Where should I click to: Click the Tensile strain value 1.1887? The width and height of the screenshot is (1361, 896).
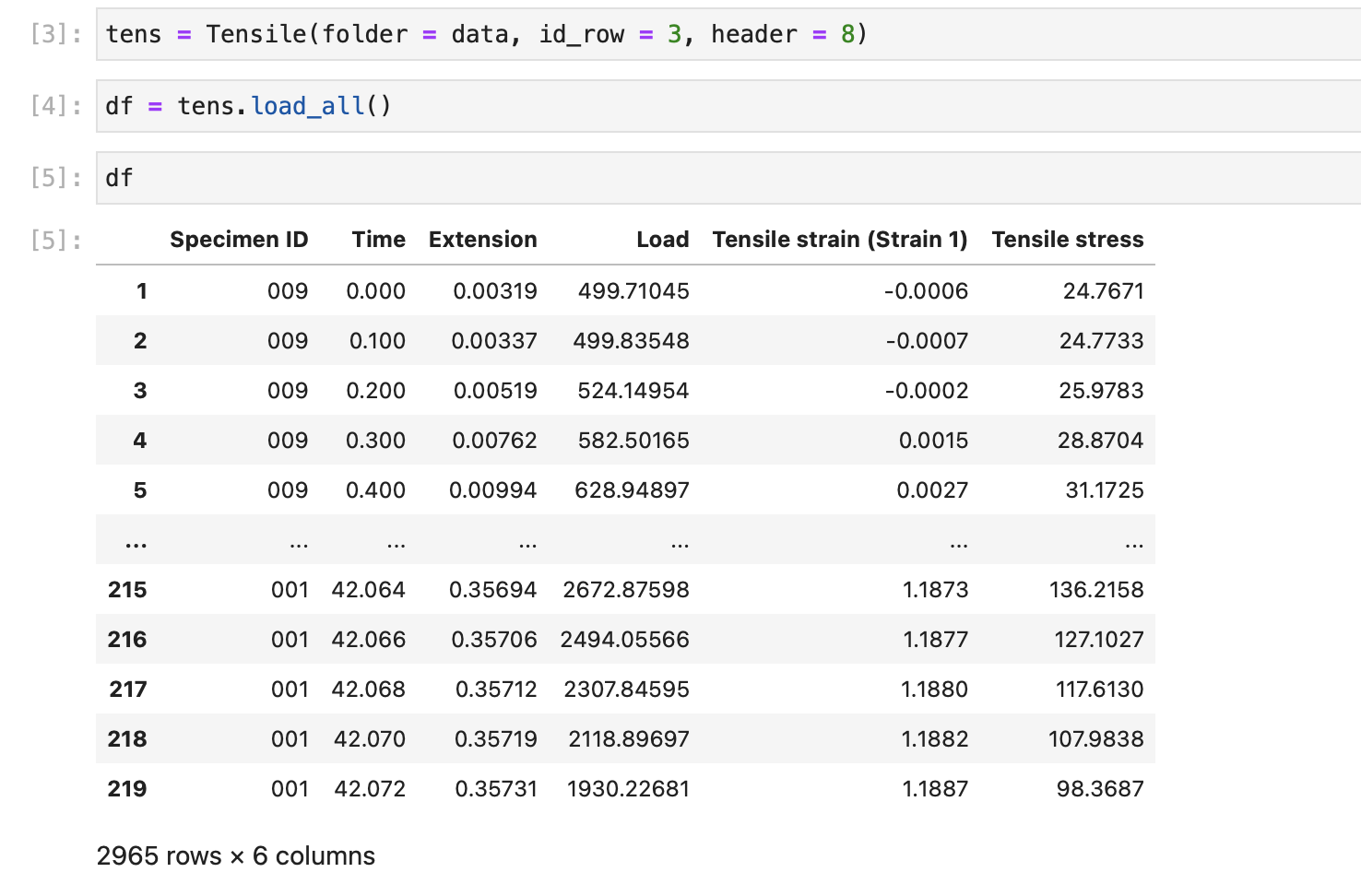[x=936, y=789]
